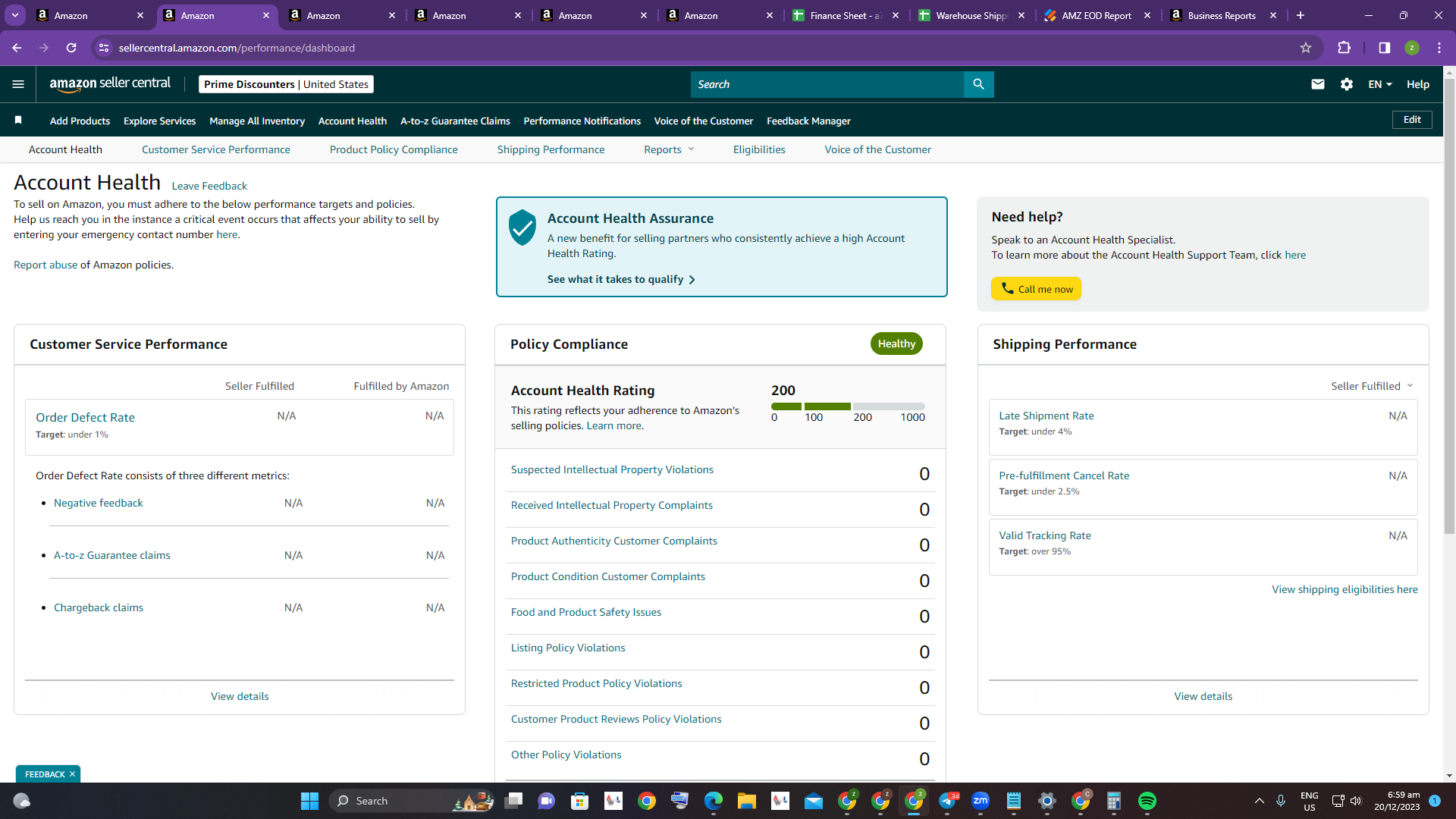Open the Seller Central hamburger menu

pos(18,84)
